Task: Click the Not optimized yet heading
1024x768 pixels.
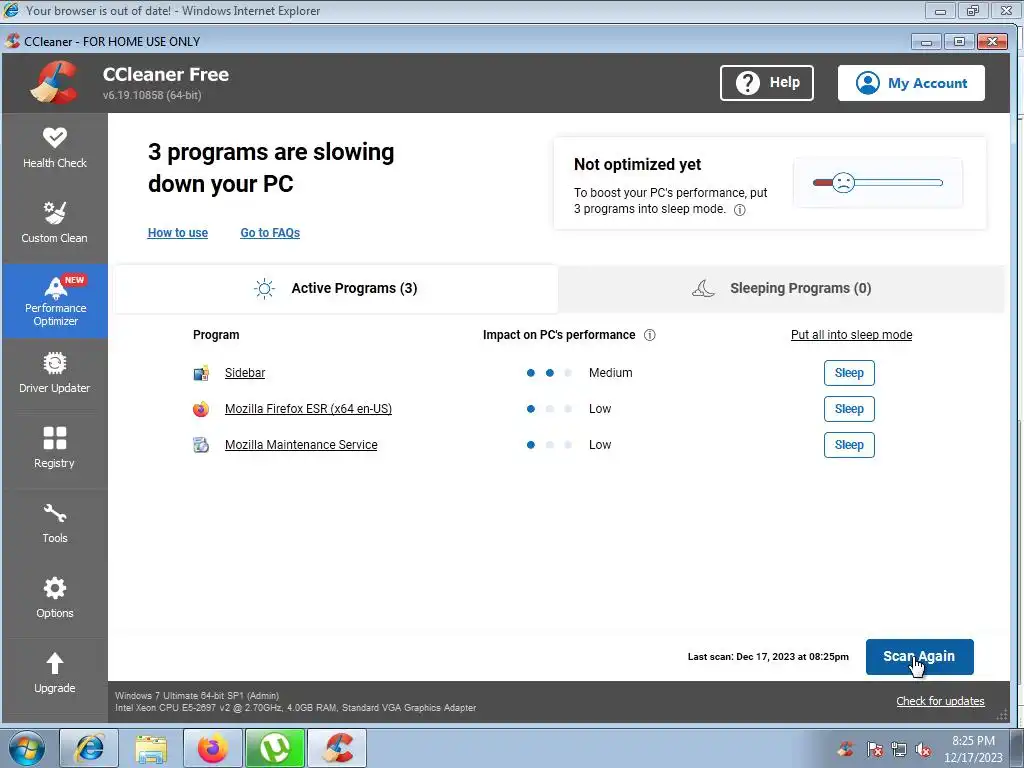Action: [637, 165]
